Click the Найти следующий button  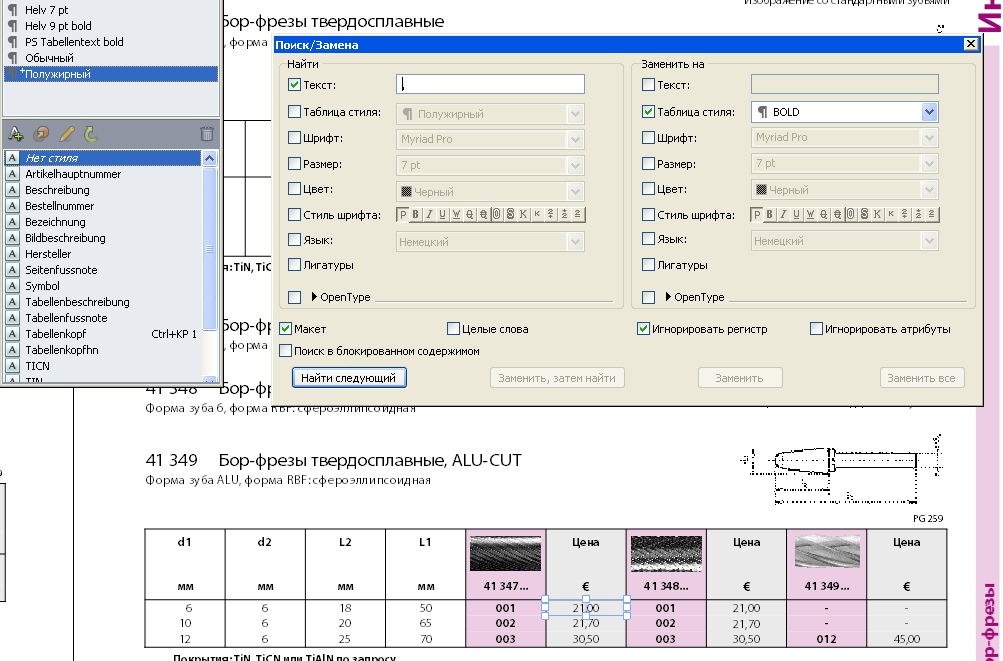[x=349, y=378]
